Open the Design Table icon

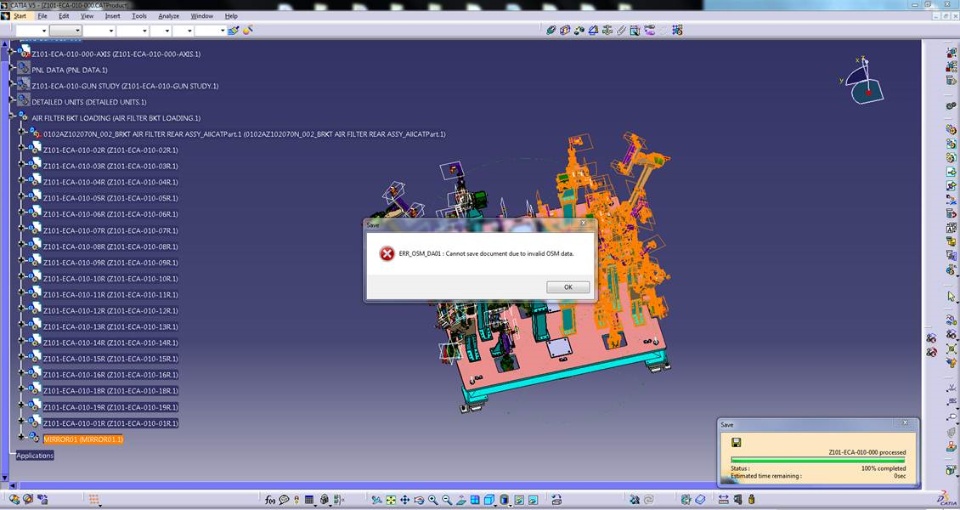coord(309,500)
